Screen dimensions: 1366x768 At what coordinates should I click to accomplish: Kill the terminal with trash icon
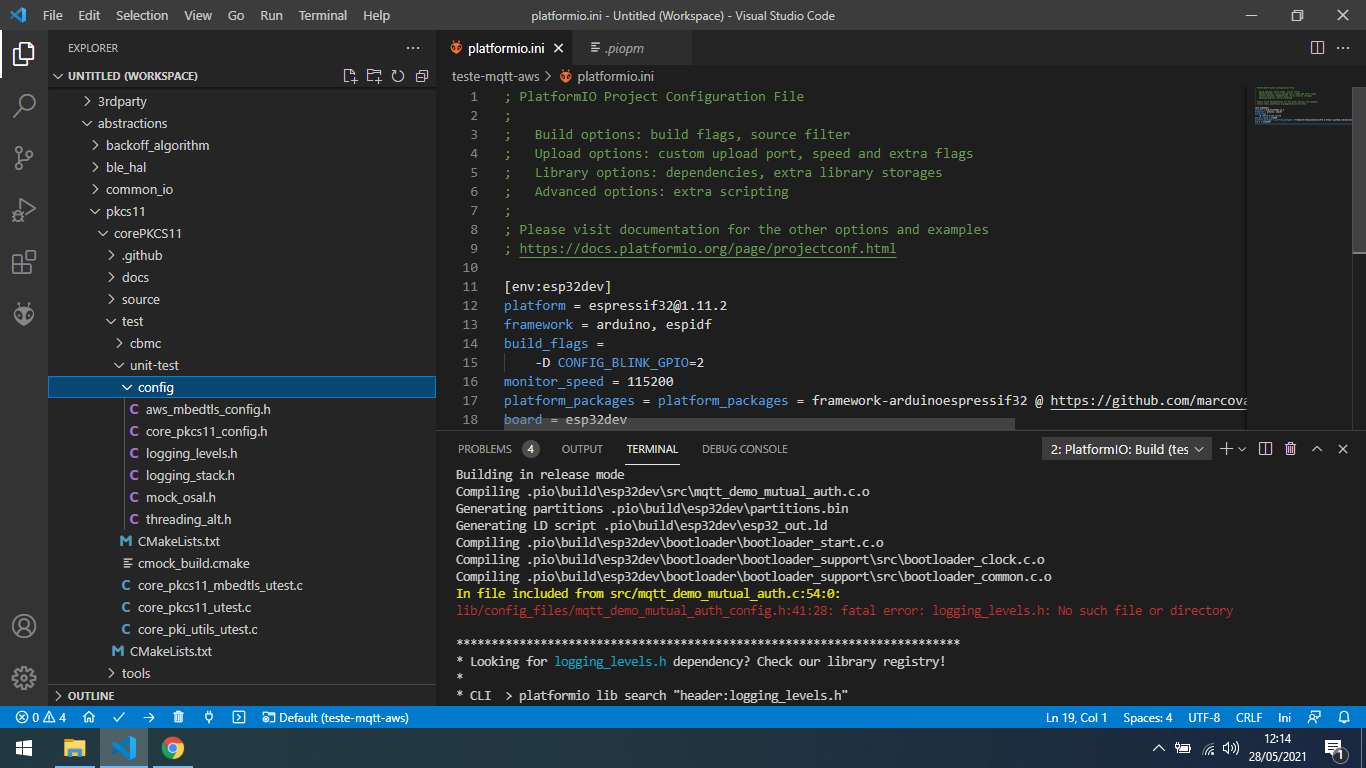1291,449
